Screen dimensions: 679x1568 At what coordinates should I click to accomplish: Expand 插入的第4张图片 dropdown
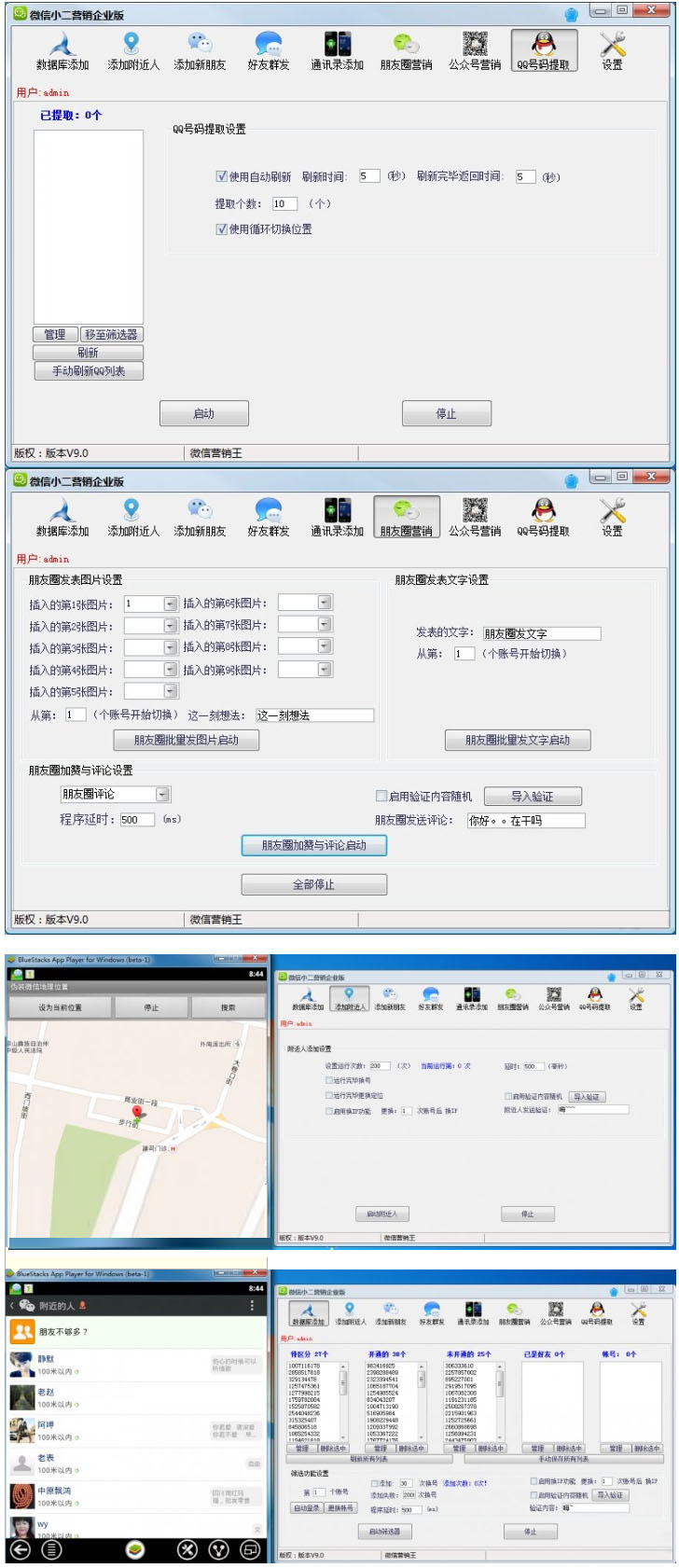[x=170, y=669]
